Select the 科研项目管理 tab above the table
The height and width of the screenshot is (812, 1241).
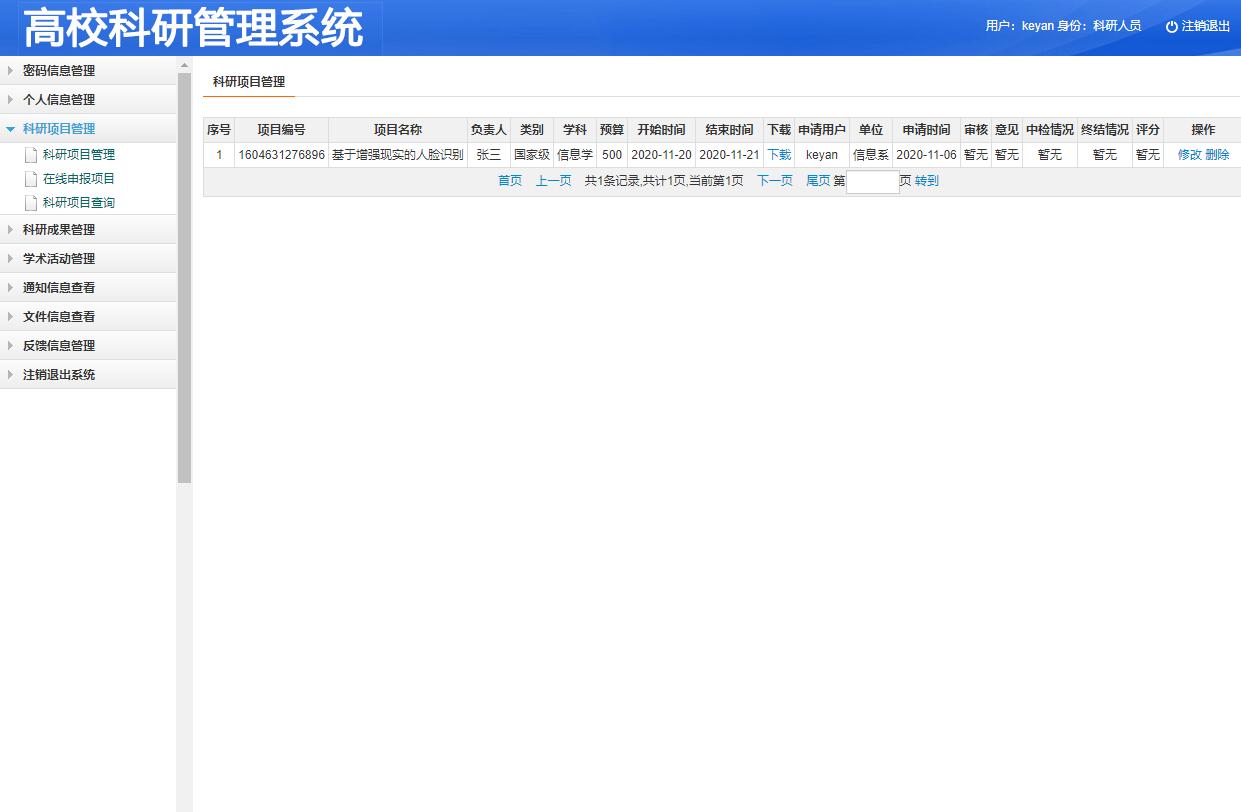[247, 83]
